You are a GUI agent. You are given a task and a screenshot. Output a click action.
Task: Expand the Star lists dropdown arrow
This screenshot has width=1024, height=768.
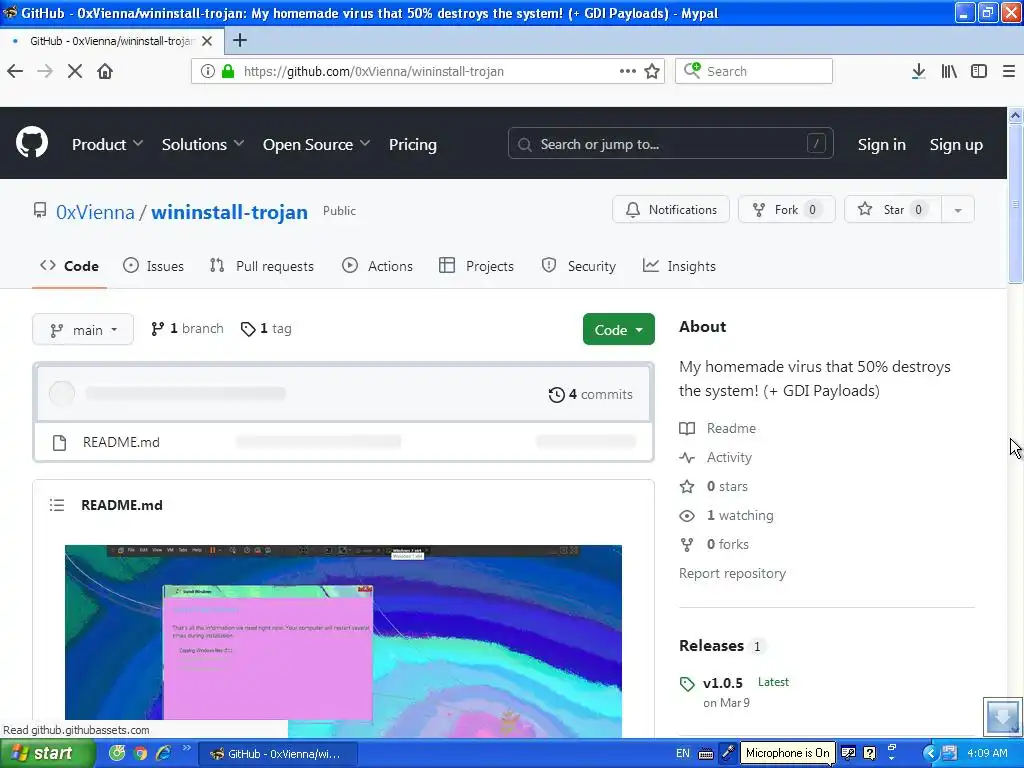coord(957,210)
